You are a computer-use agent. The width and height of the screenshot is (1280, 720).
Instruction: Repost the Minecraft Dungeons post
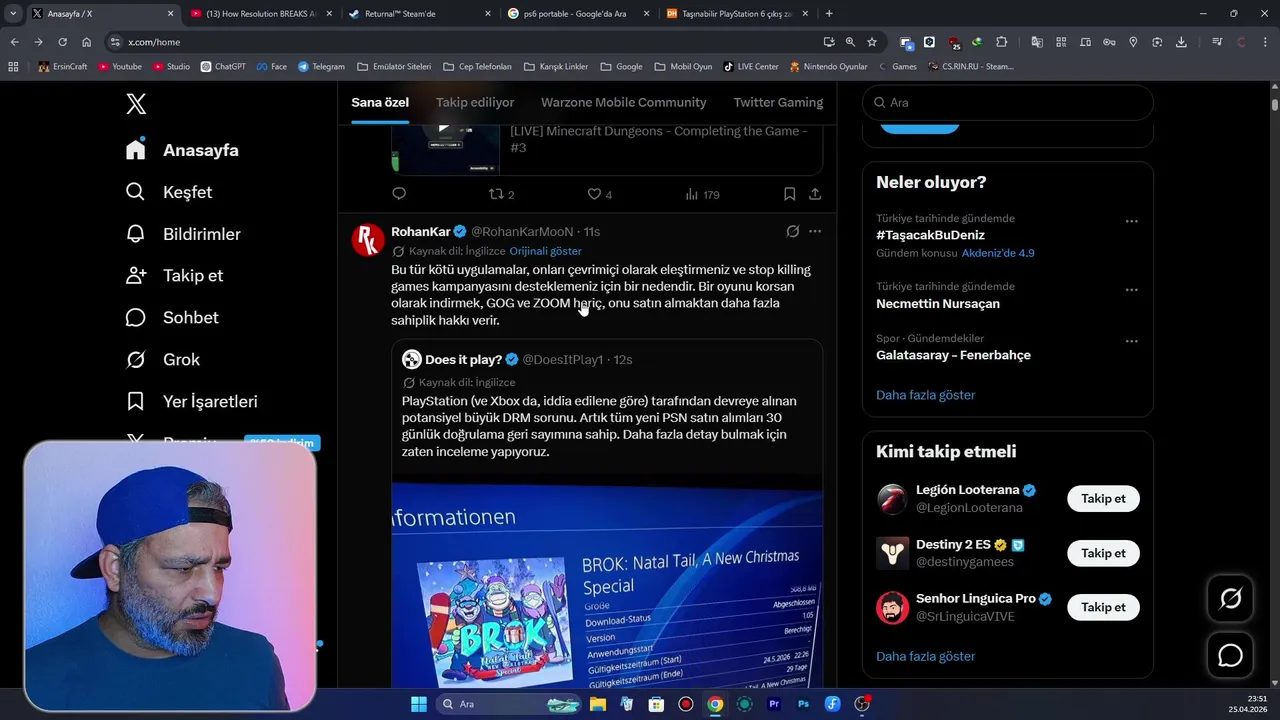(501, 194)
